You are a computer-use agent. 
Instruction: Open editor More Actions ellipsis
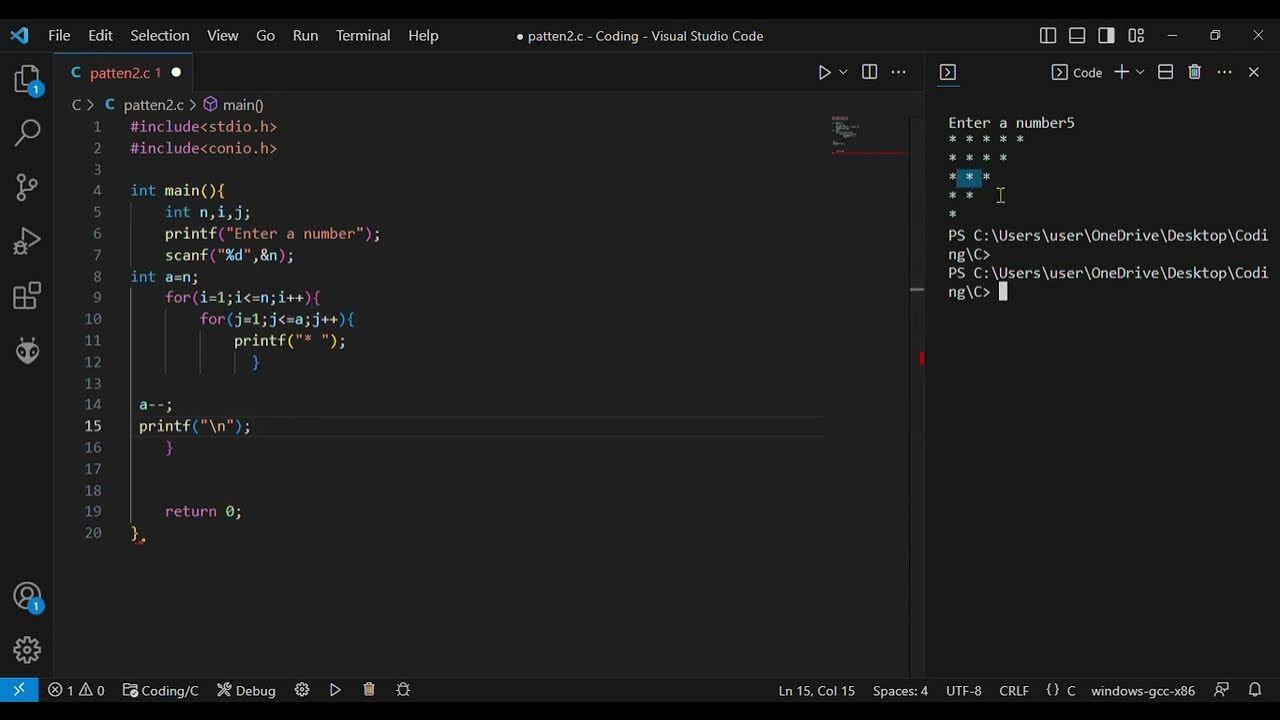tap(898, 72)
